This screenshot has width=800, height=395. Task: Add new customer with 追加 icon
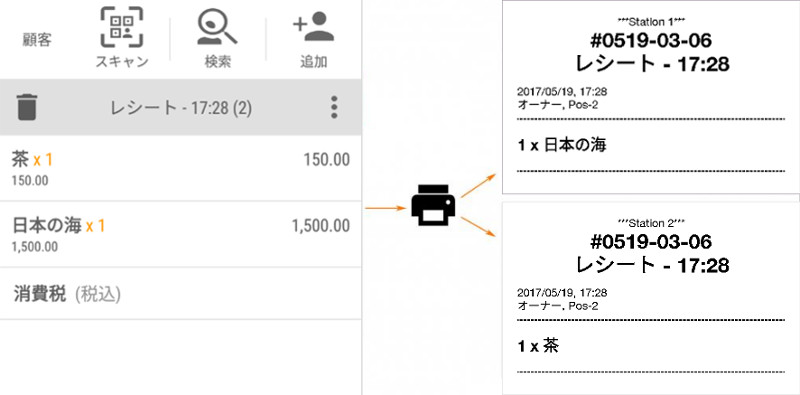click(x=313, y=27)
